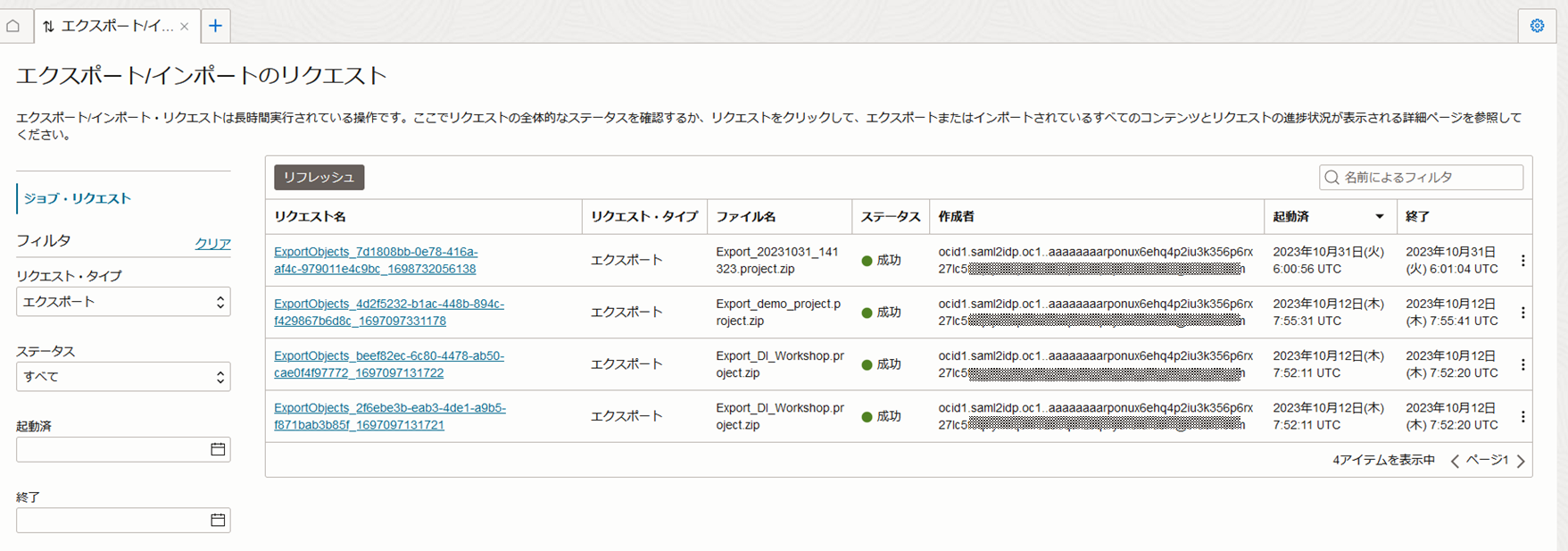Select ジョブ・リクエスト in the side panel
This screenshot has height=551, width=1568.
coord(78,198)
